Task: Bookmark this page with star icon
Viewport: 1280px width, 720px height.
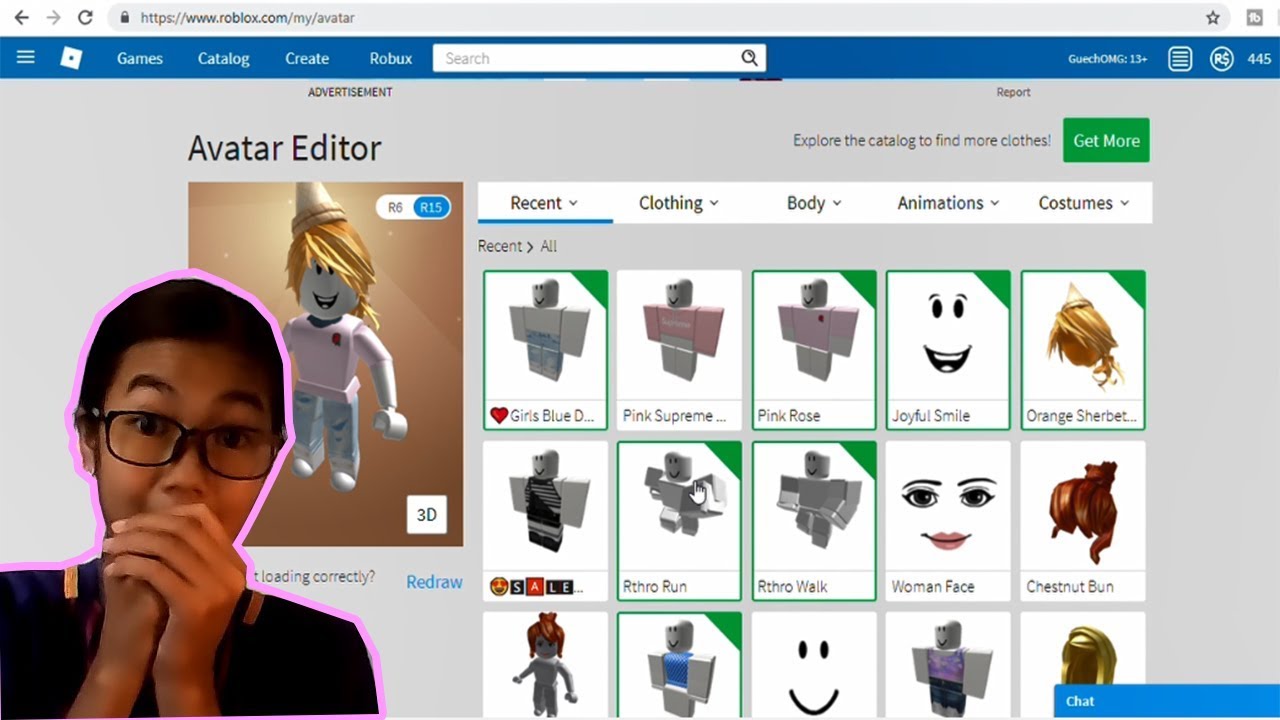Action: tap(1213, 17)
